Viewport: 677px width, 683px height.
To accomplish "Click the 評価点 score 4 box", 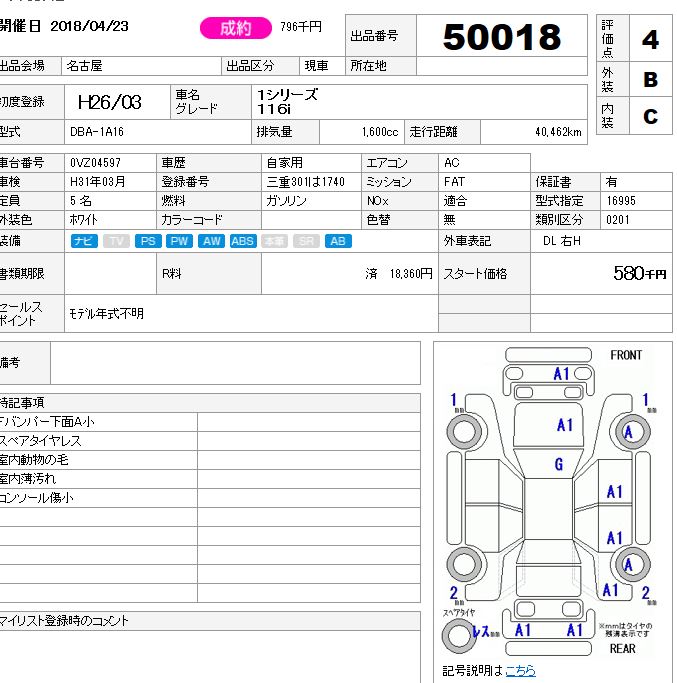I will [x=650, y=40].
